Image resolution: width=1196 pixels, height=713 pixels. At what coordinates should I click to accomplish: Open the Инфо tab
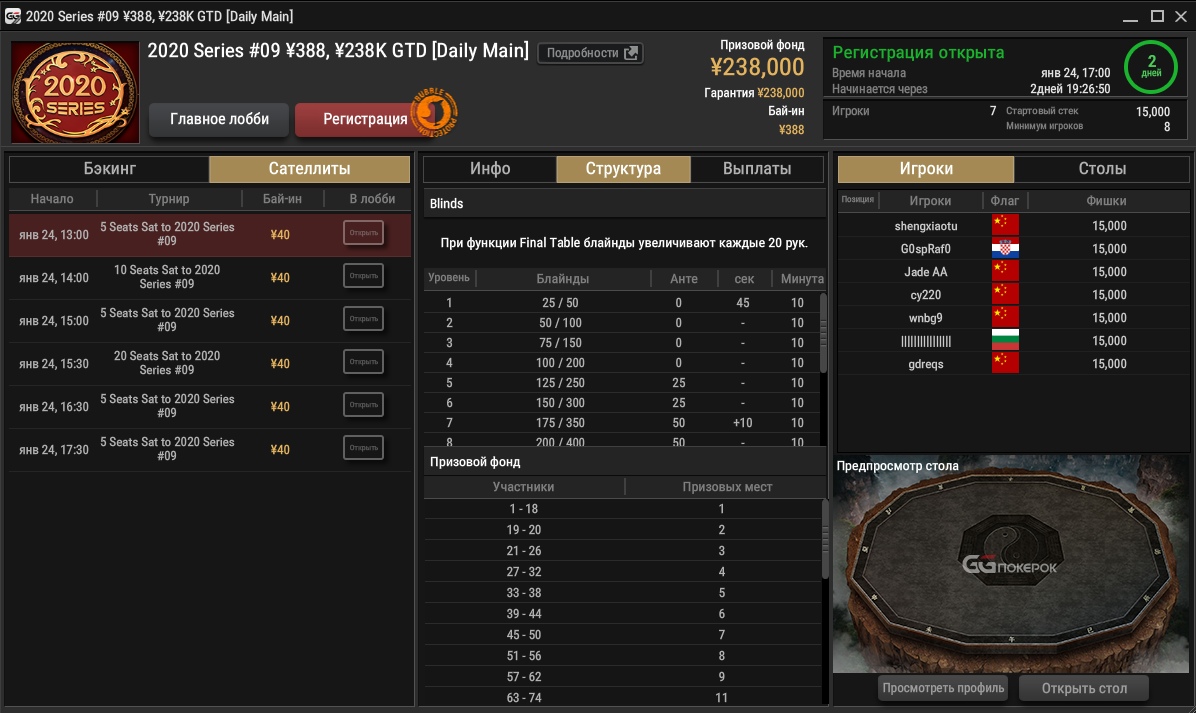(490, 169)
